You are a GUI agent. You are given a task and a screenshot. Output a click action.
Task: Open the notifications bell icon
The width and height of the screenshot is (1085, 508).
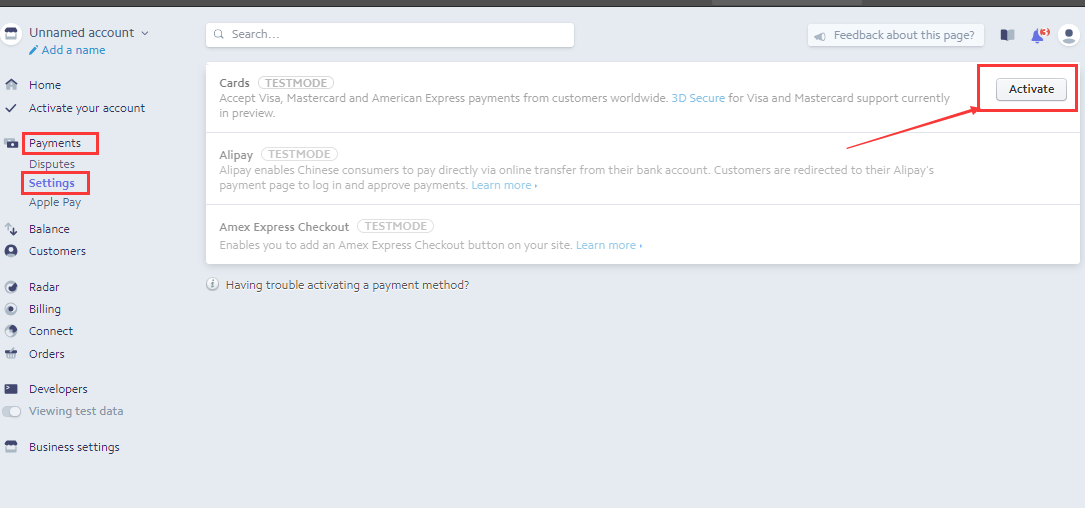tap(1038, 35)
